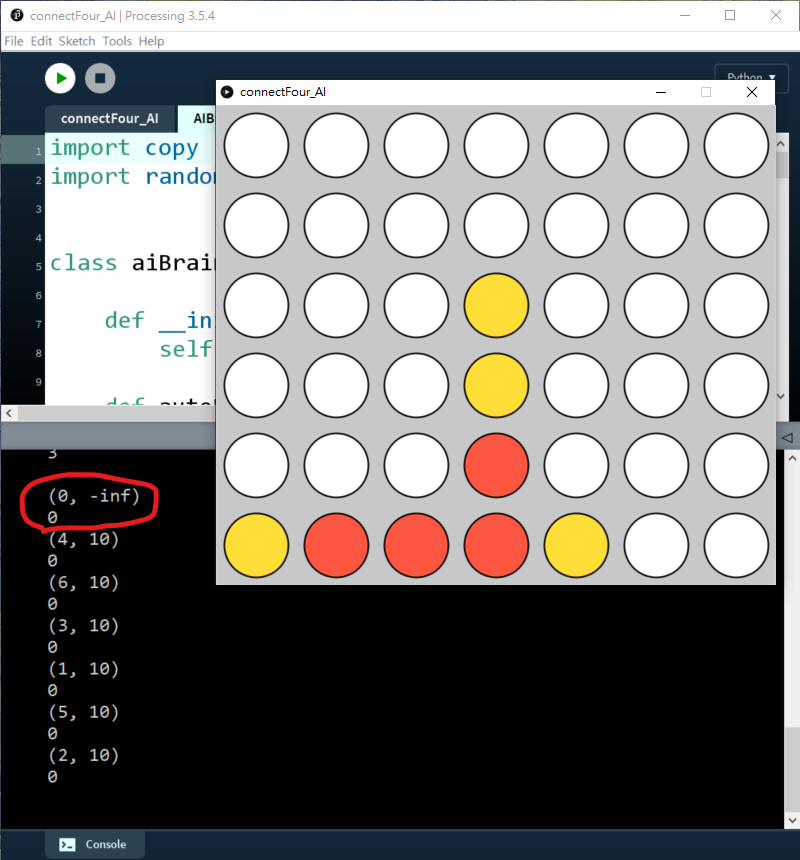Click the yellow disc in bottom-left corner
Screen dimensions: 800x860
(256, 546)
